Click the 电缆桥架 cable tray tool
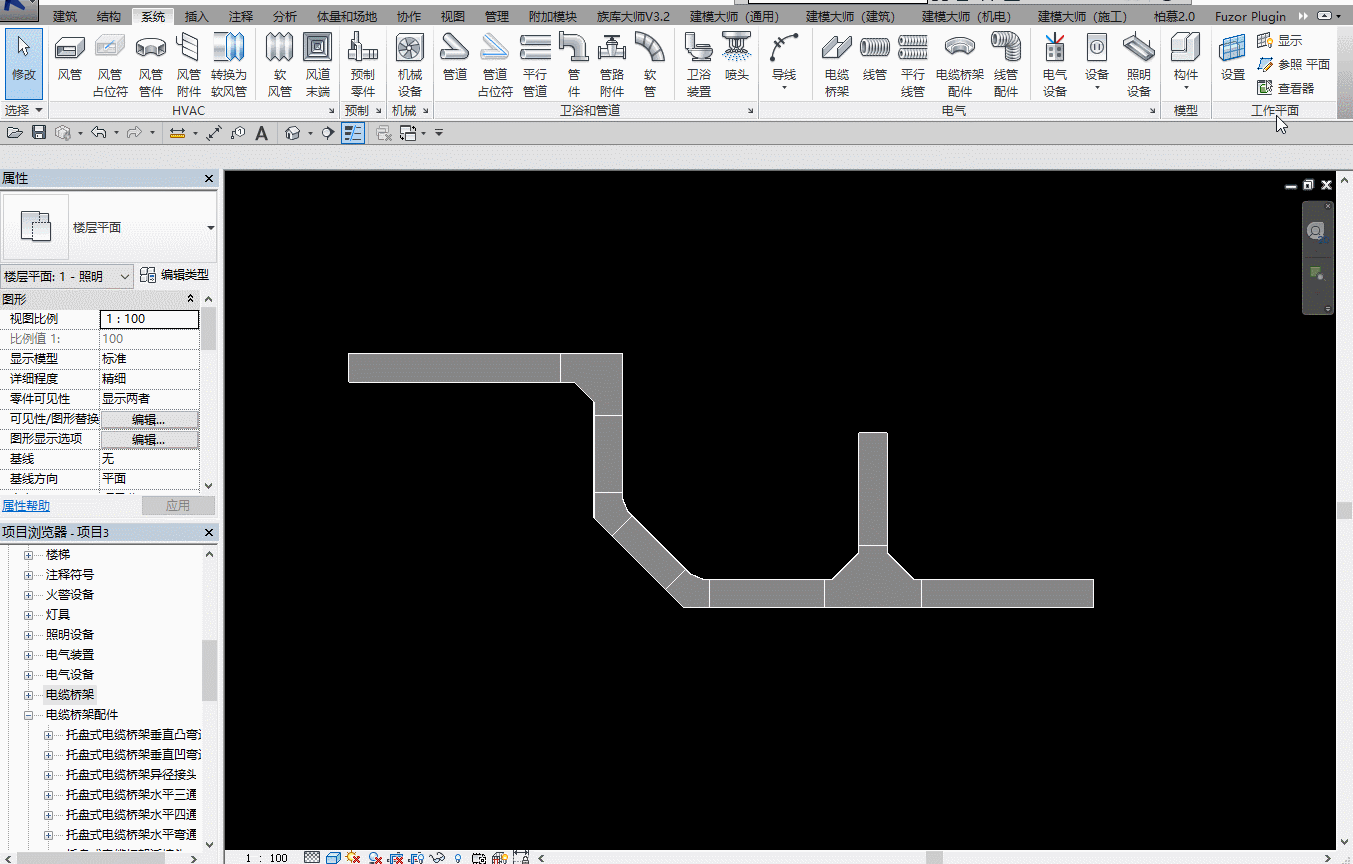Viewport: 1353px width, 864px height. pyautogui.click(x=837, y=63)
